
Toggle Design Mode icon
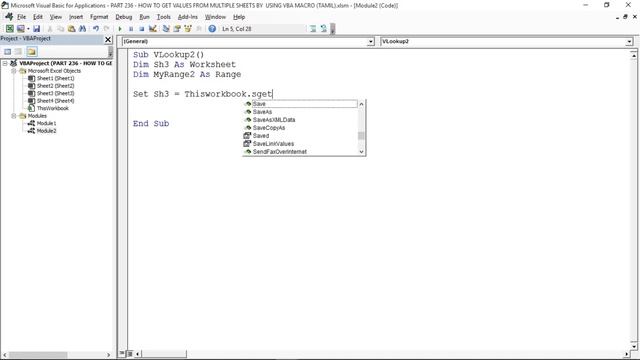153,29
